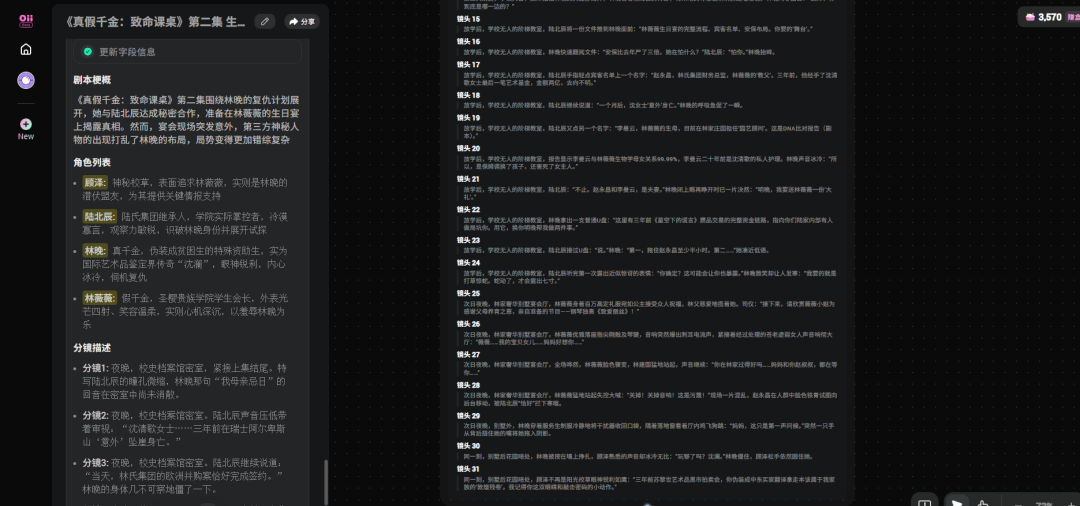This screenshot has height=506, width=1080.
Task: Click the New label under the plus icon
Action: tap(25, 136)
